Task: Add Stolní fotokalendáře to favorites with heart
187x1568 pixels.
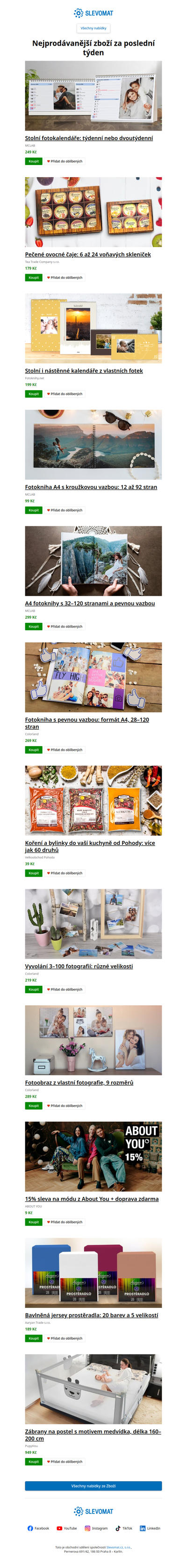Action: click(x=65, y=161)
